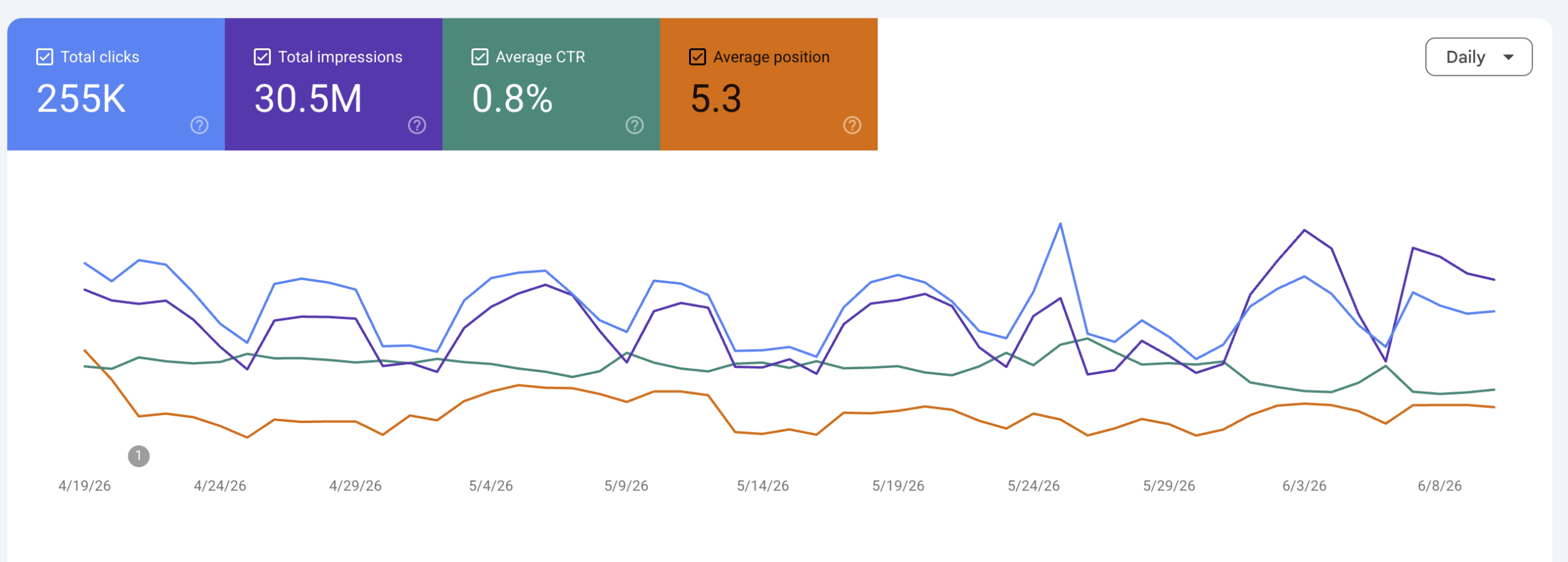
Task: Open help icon on Total impressions card
Action: [417, 125]
